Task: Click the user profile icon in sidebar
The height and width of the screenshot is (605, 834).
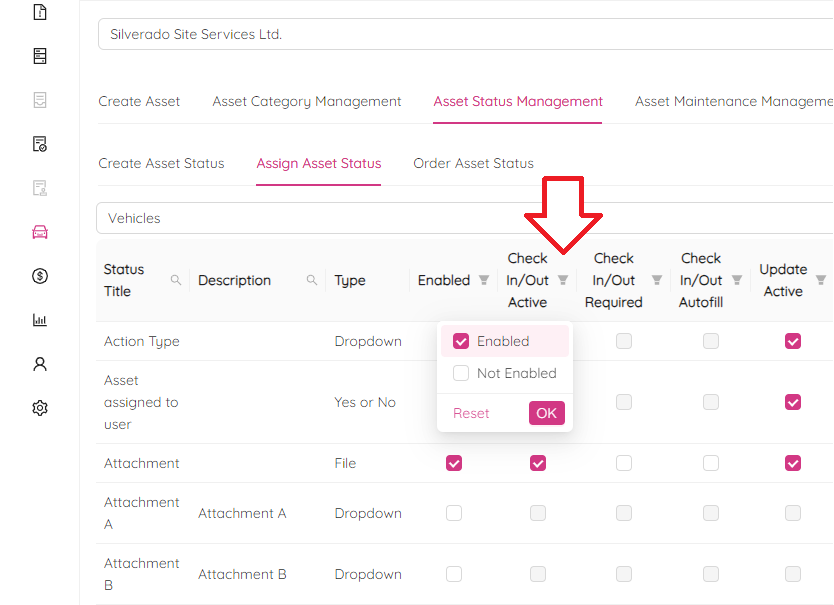Action: 40,364
